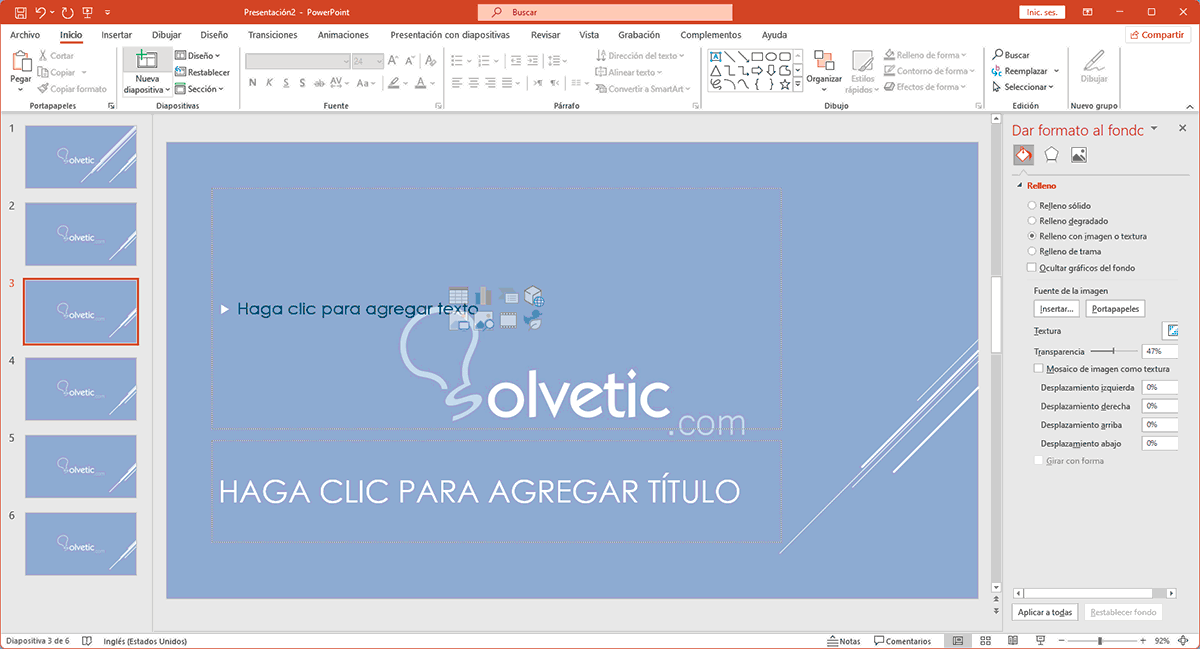Viewport: 1200px width, 649px height.
Task: Check Ocultar gráficos del fondo
Action: [x=1032, y=268]
